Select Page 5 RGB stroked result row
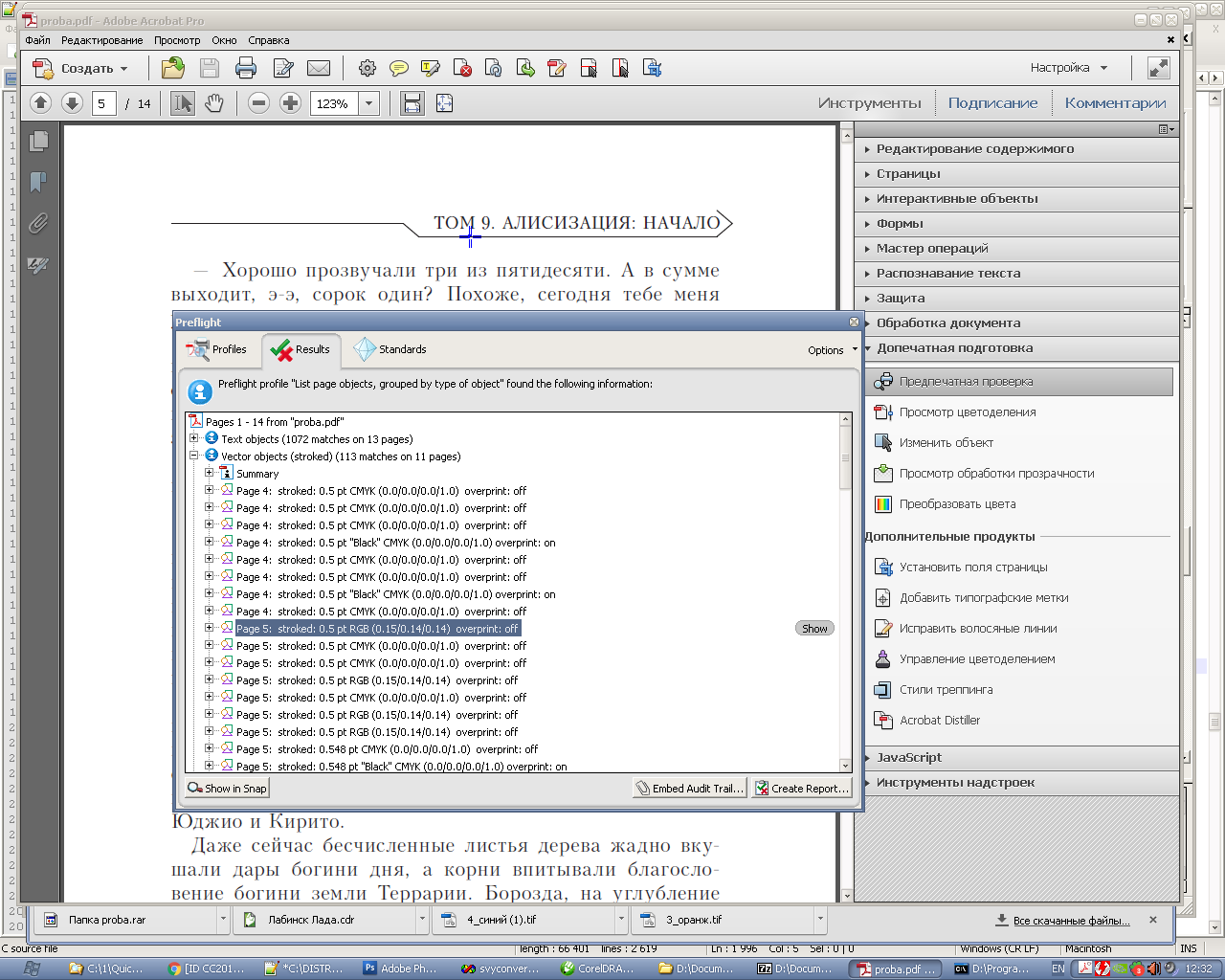Image resolution: width=1225 pixels, height=980 pixels. point(377,629)
